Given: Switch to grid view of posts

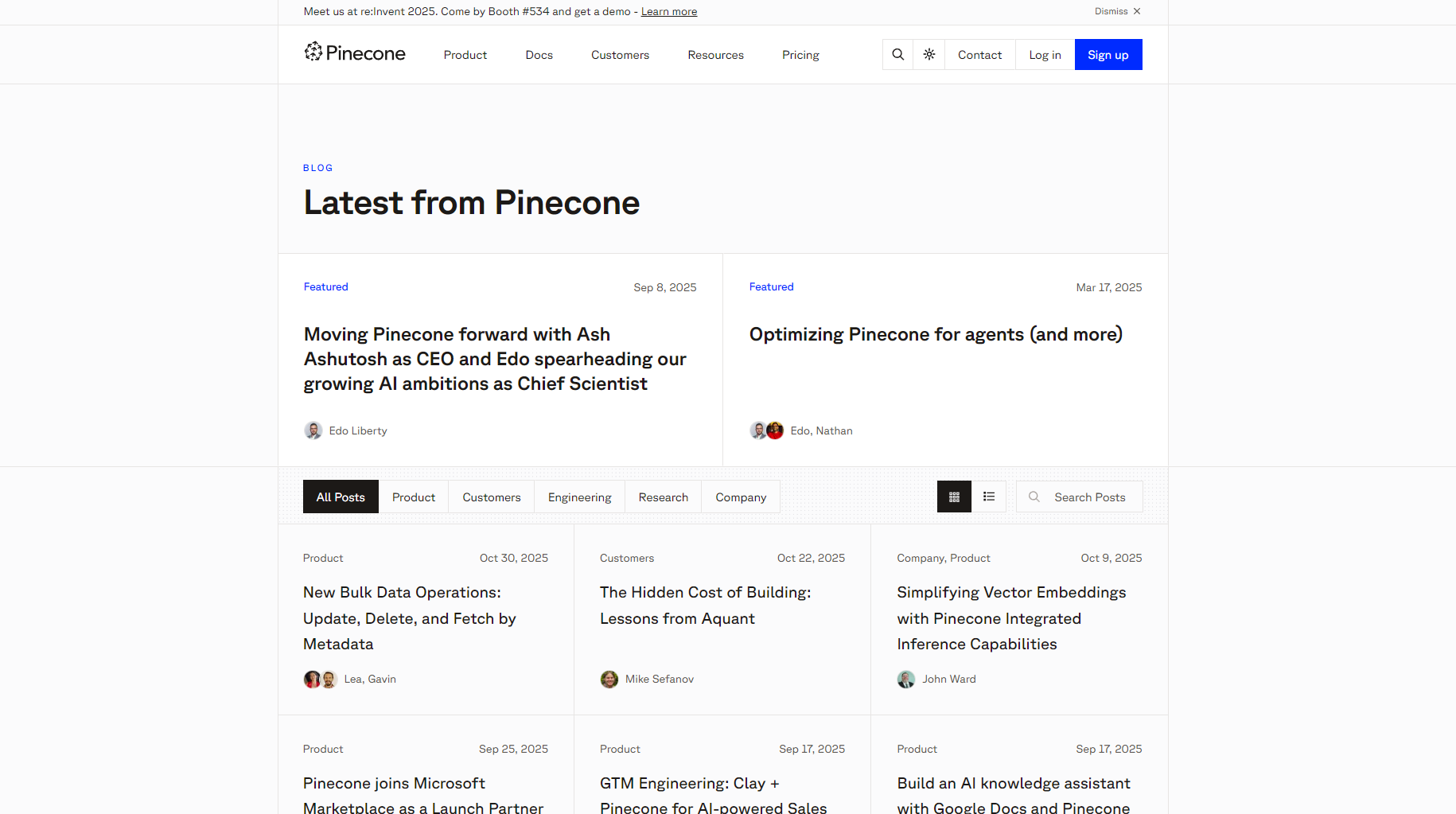Looking at the screenshot, I should point(954,497).
